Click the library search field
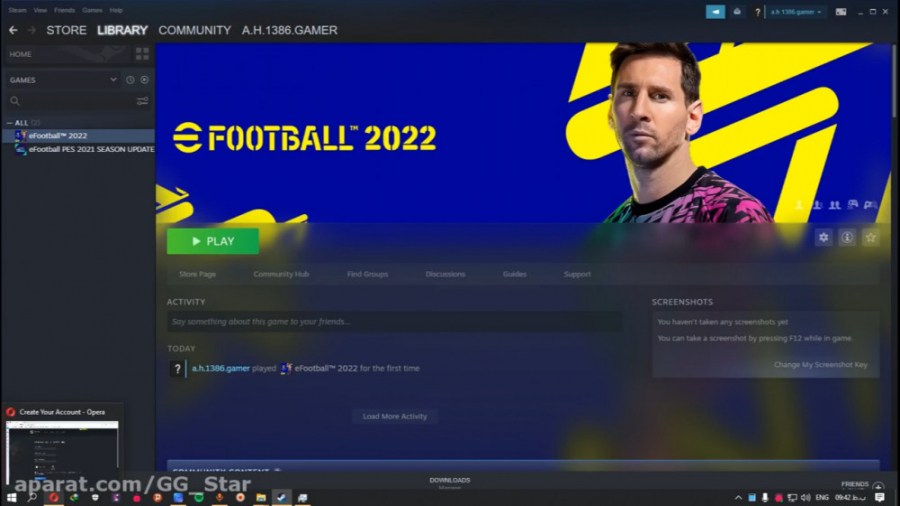Viewport: 900px width, 506px height. 72,101
